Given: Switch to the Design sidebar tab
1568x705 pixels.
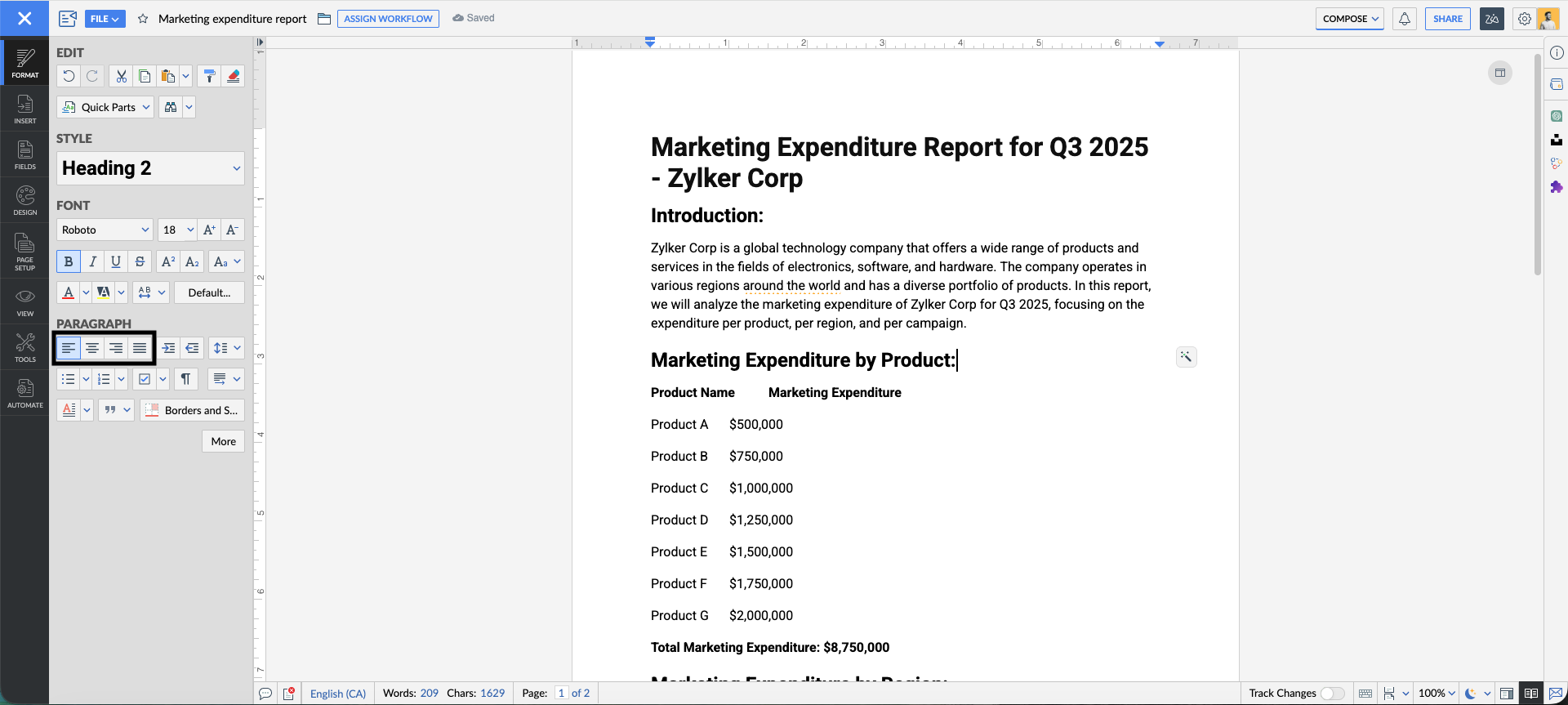Looking at the screenshot, I should pyautogui.click(x=25, y=201).
